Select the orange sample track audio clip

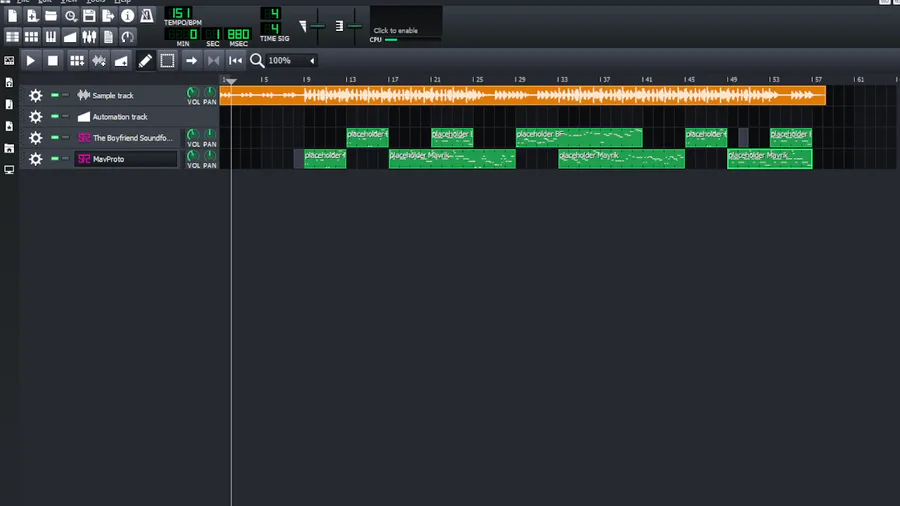[x=523, y=95]
